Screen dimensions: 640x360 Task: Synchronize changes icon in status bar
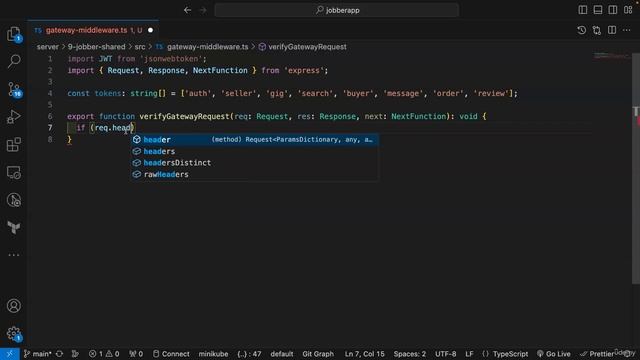tap(60, 354)
